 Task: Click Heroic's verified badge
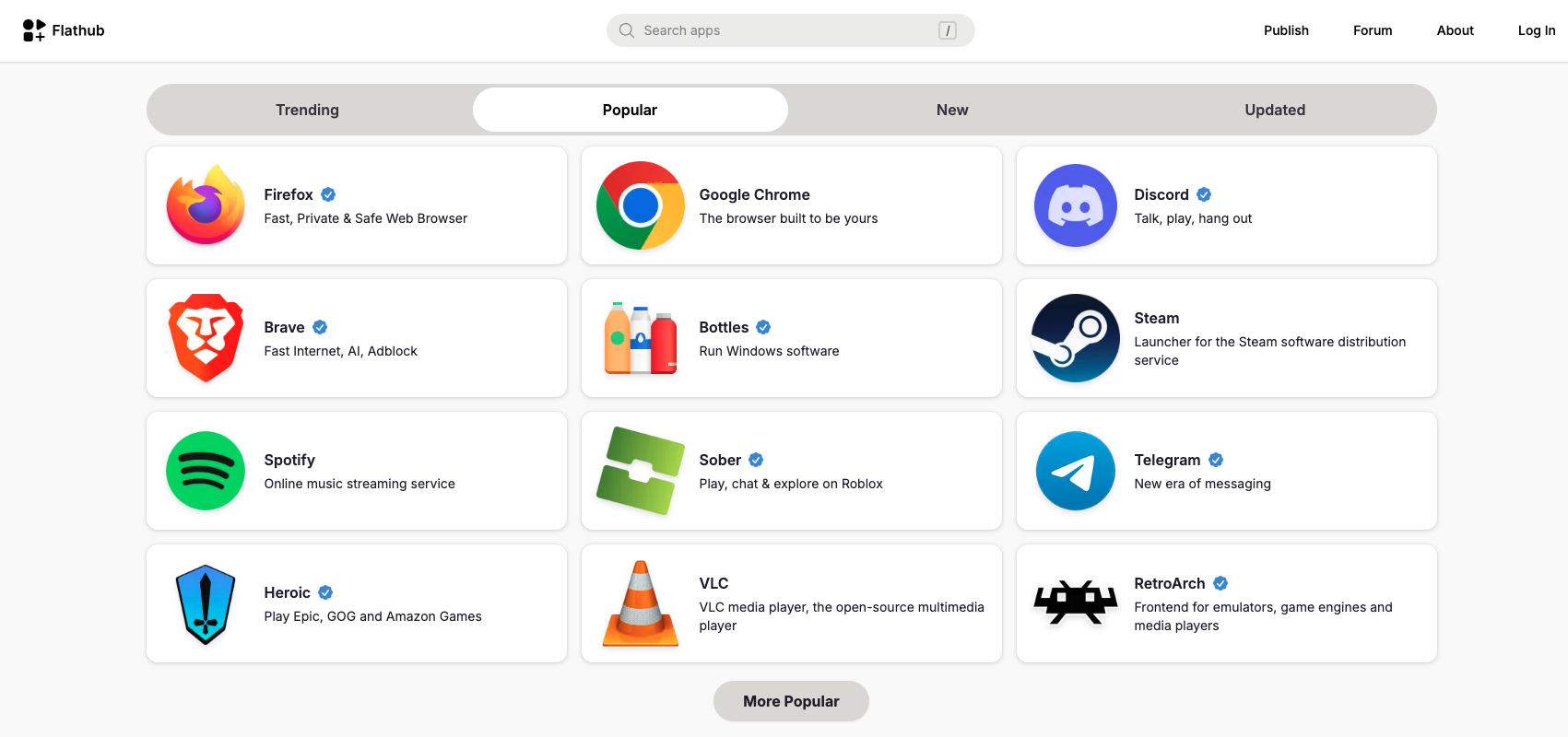tap(325, 592)
